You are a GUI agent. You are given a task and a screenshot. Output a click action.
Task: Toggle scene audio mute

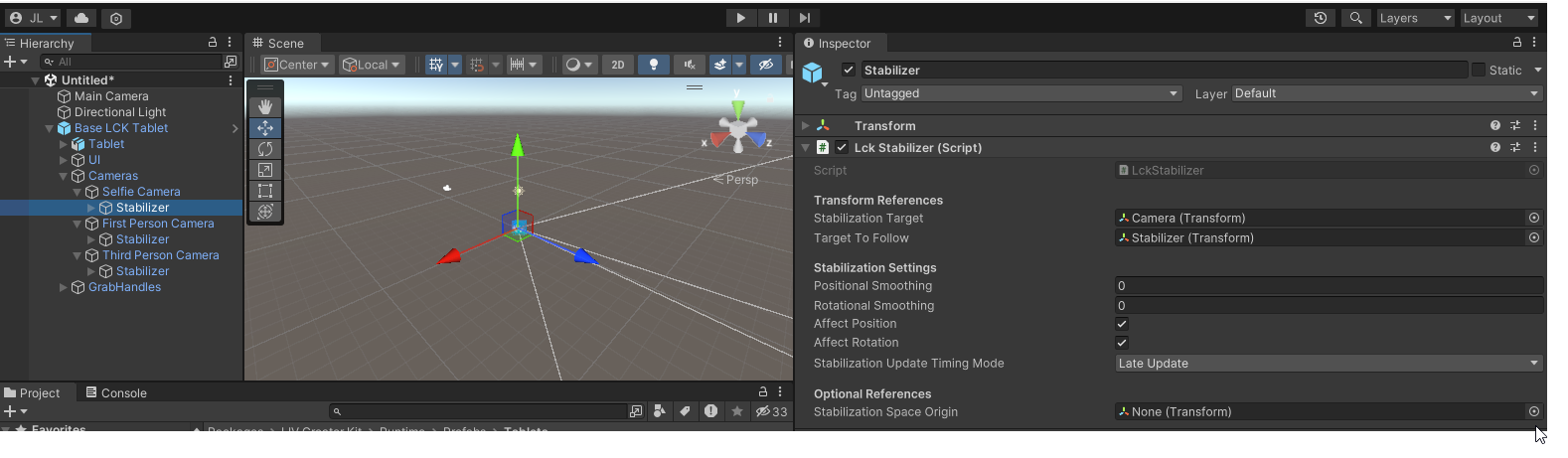click(x=689, y=65)
